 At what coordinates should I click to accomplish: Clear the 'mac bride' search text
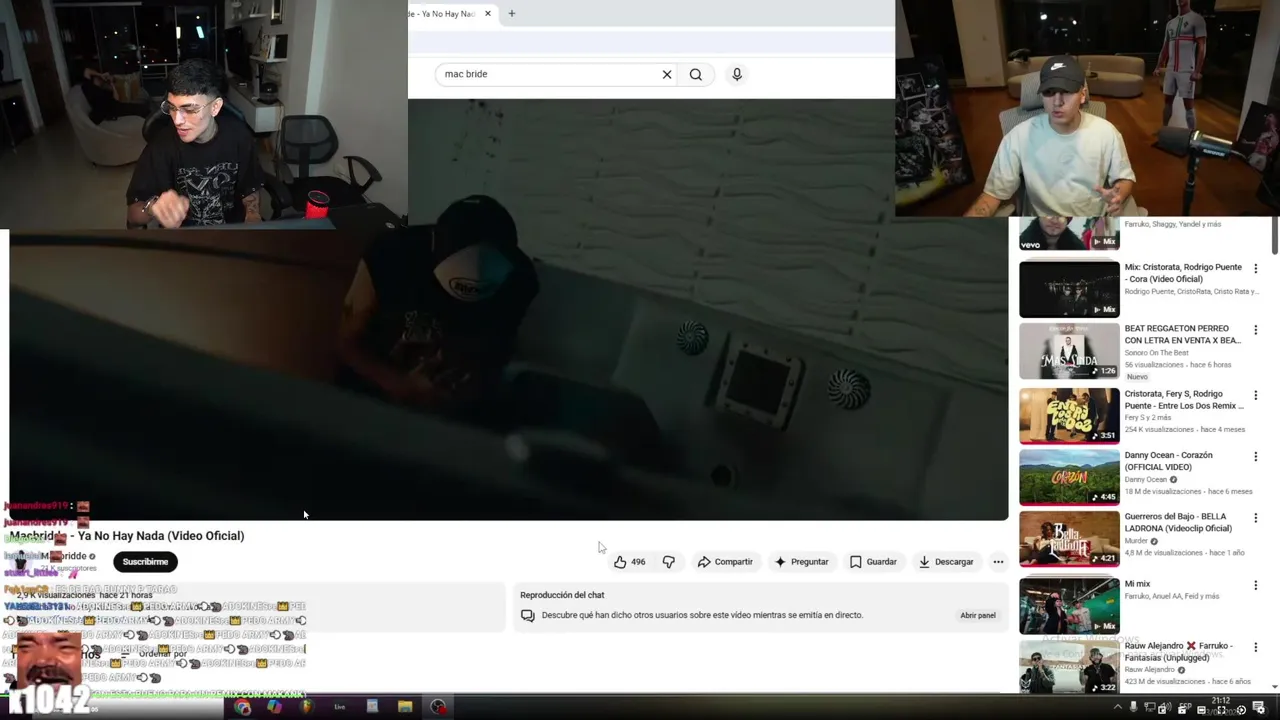(x=667, y=74)
